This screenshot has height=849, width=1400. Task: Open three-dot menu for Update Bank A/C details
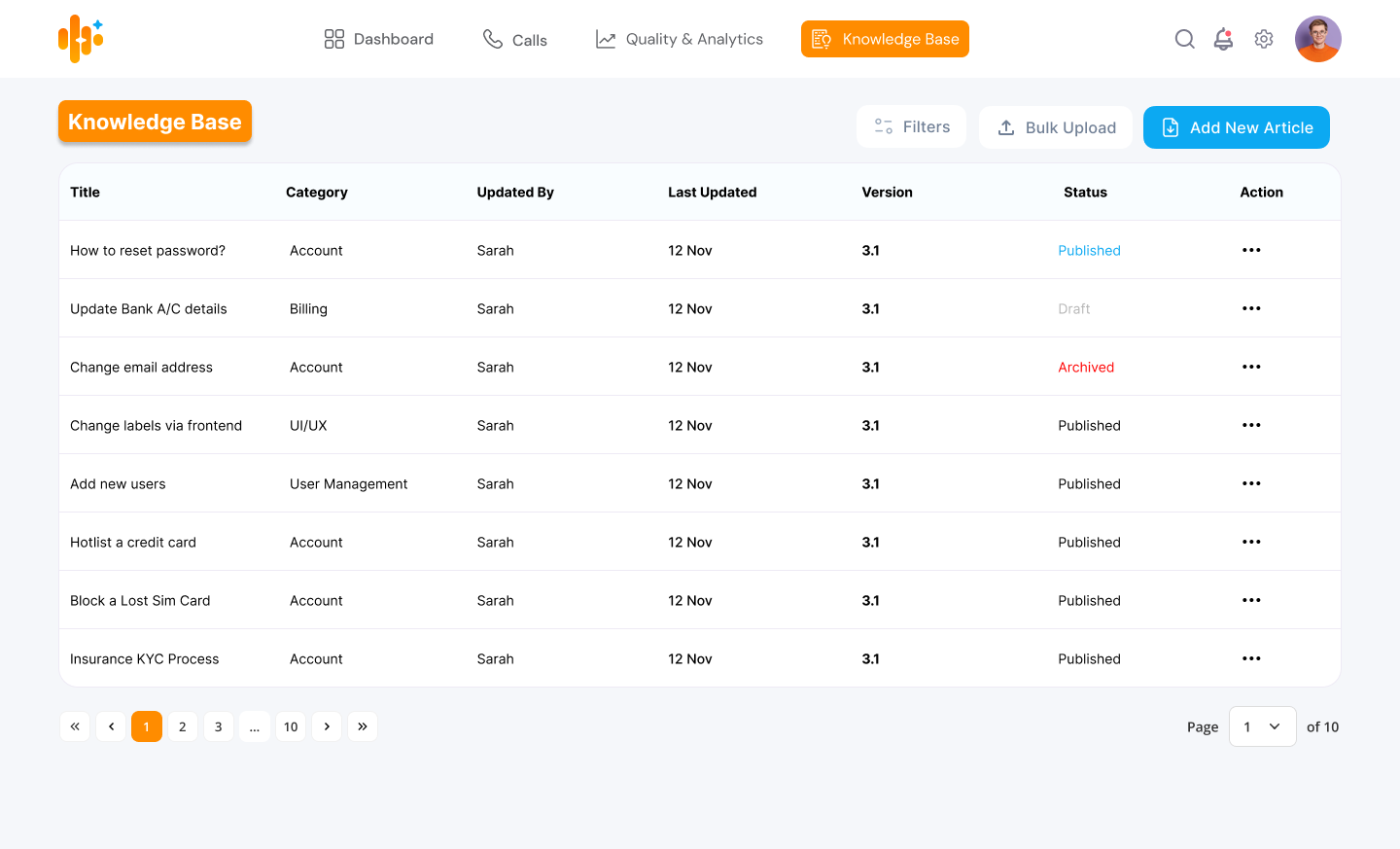tap(1251, 308)
